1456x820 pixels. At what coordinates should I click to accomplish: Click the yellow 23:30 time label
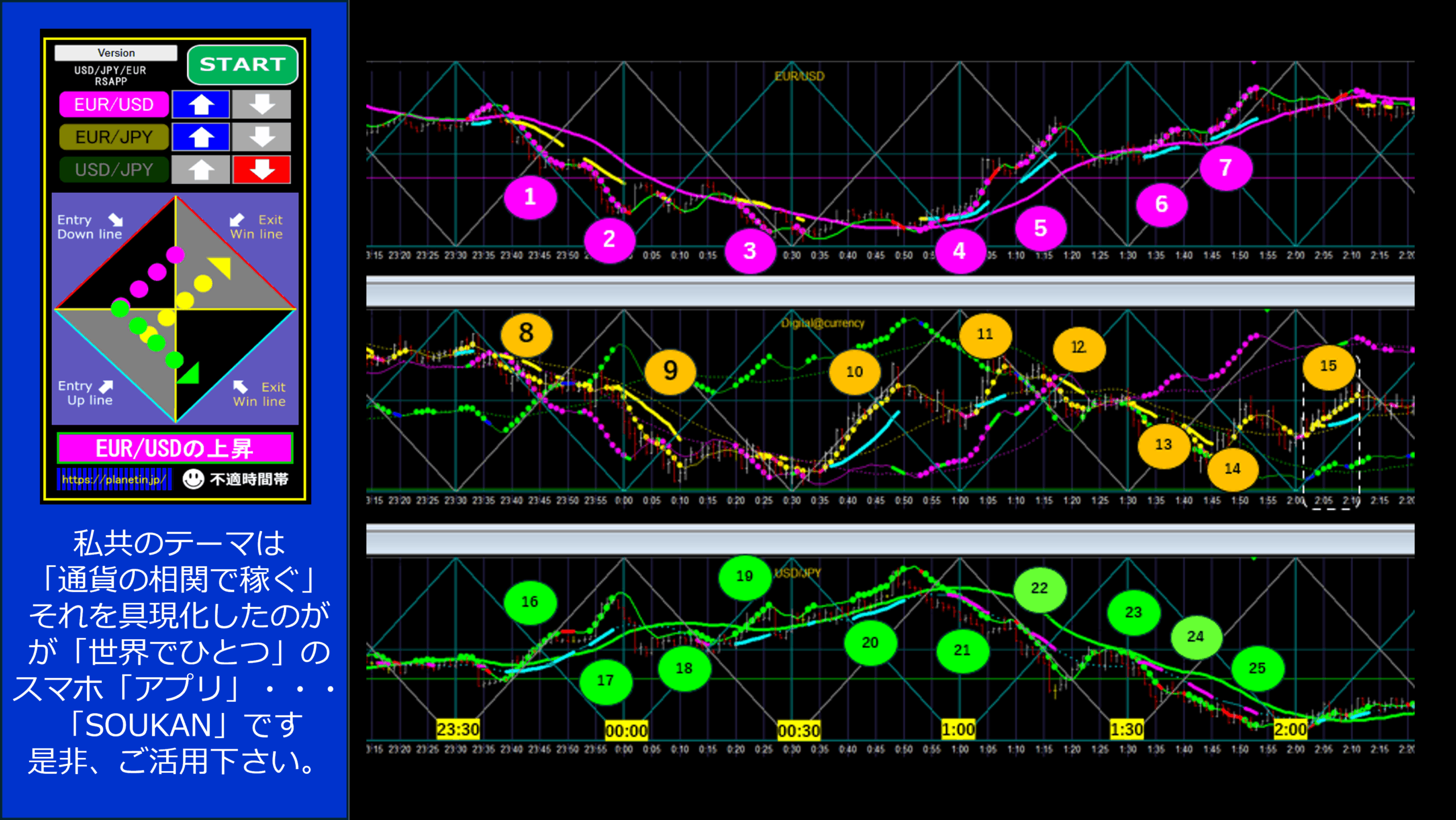pos(458,729)
